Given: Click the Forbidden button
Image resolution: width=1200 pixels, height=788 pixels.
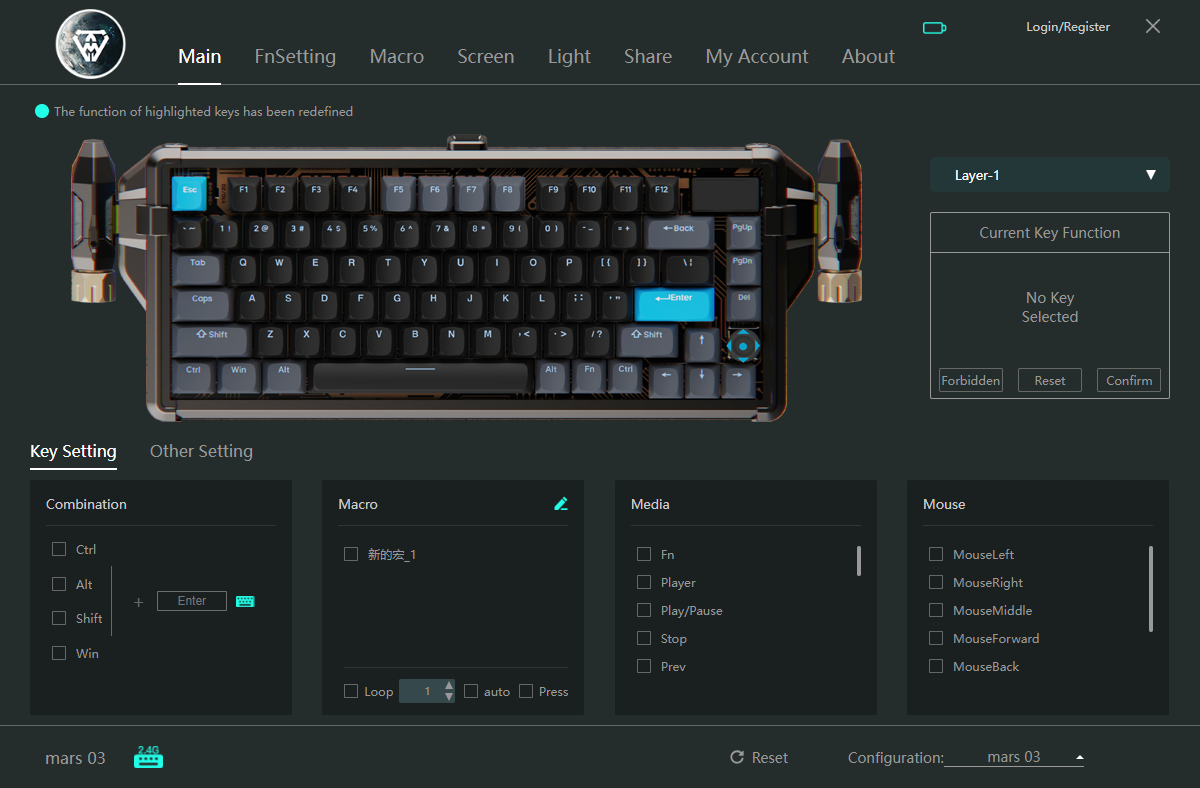Looking at the screenshot, I should [x=970, y=380].
